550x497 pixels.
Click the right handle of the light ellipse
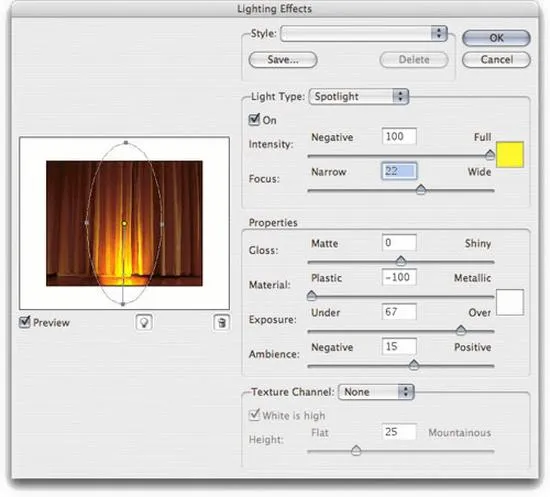point(162,224)
